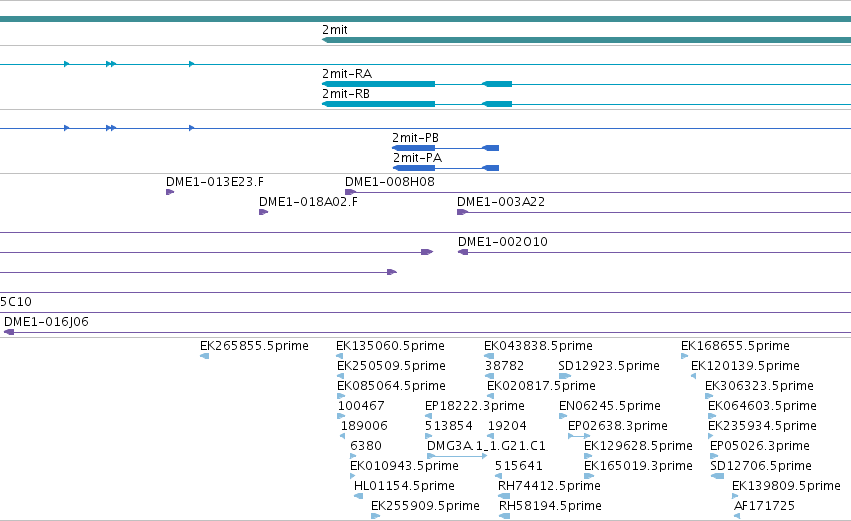851x521 pixels.
Task: Select EK265855.5prime EST label
Action: (254, 346)
